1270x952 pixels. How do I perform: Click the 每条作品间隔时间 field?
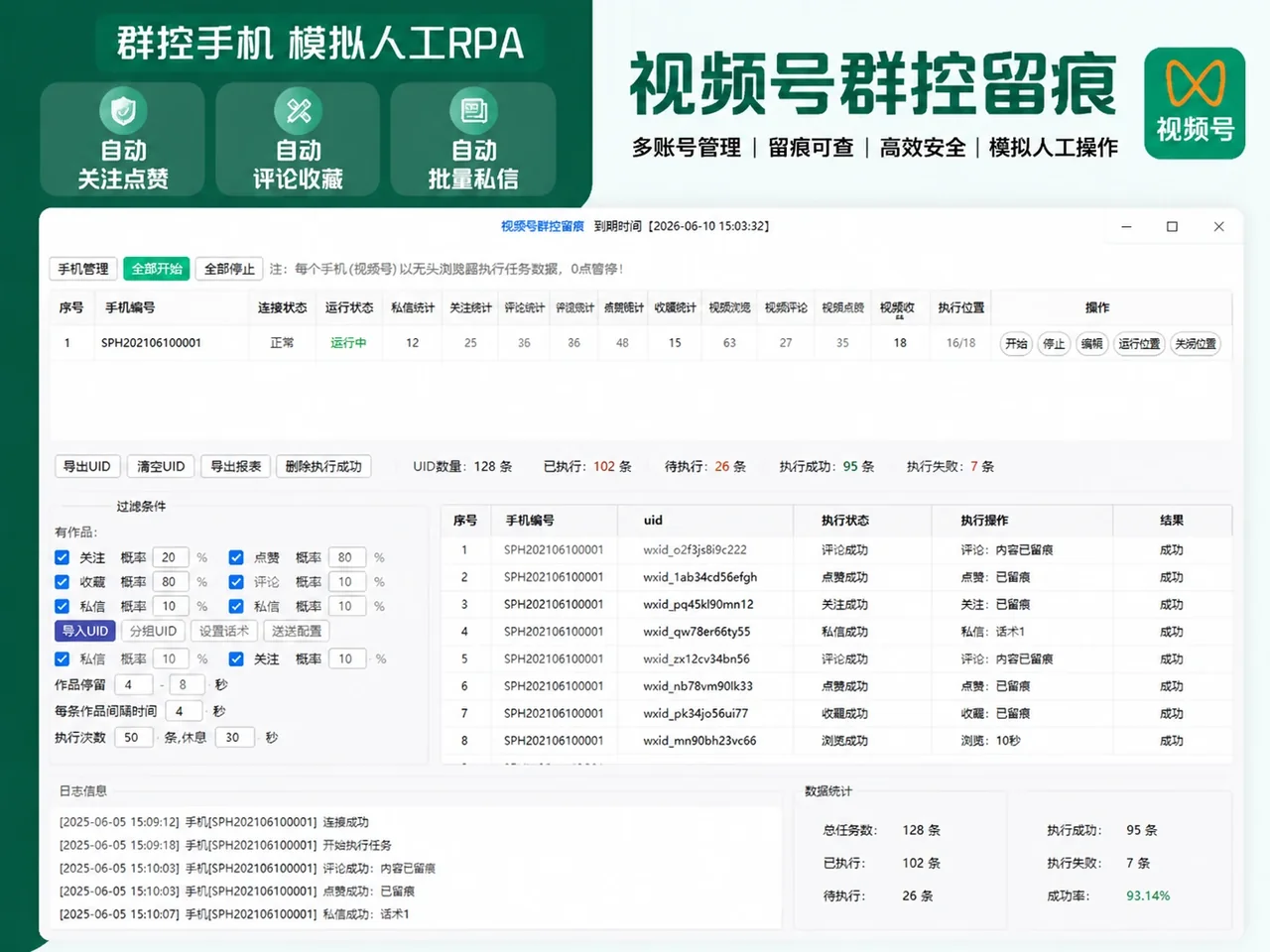pyautogui.click(x=182, y=711)
